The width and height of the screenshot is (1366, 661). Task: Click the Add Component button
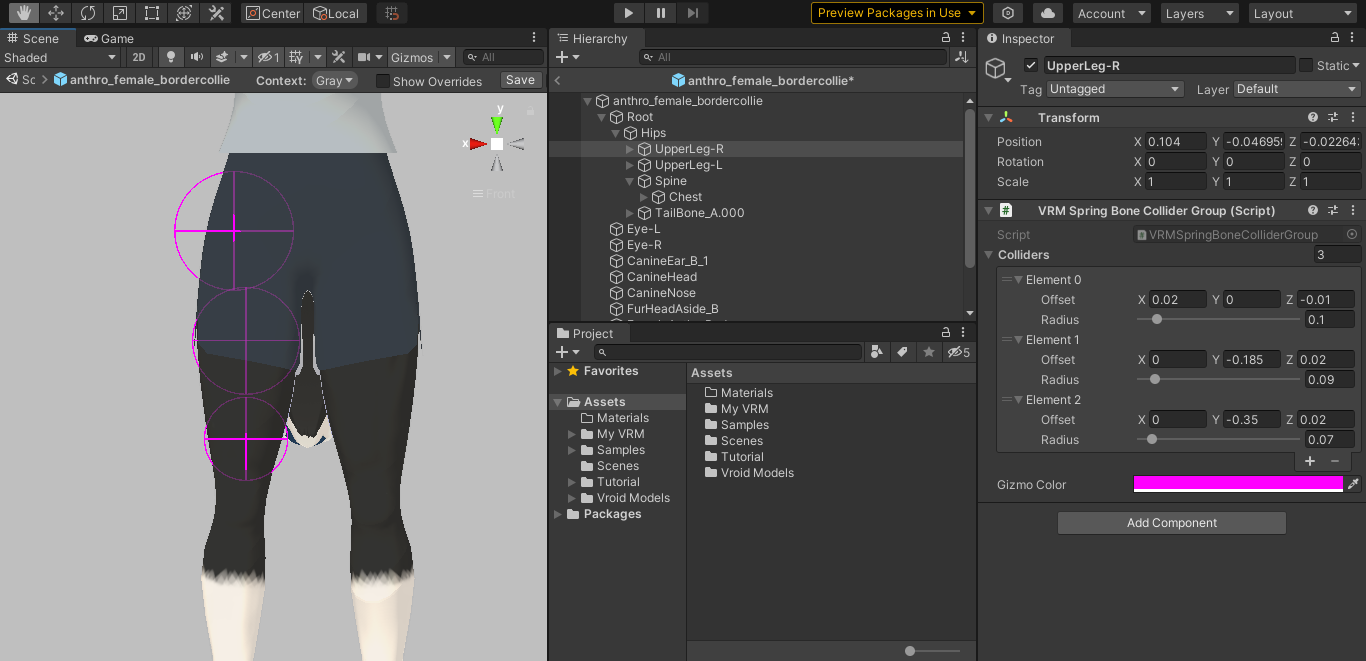click(1172, 523)
